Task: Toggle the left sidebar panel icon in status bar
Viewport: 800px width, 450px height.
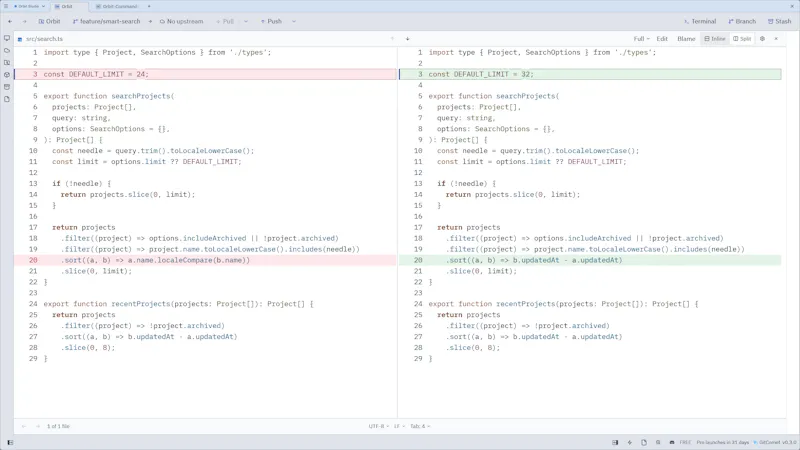Action: (10, 442)
